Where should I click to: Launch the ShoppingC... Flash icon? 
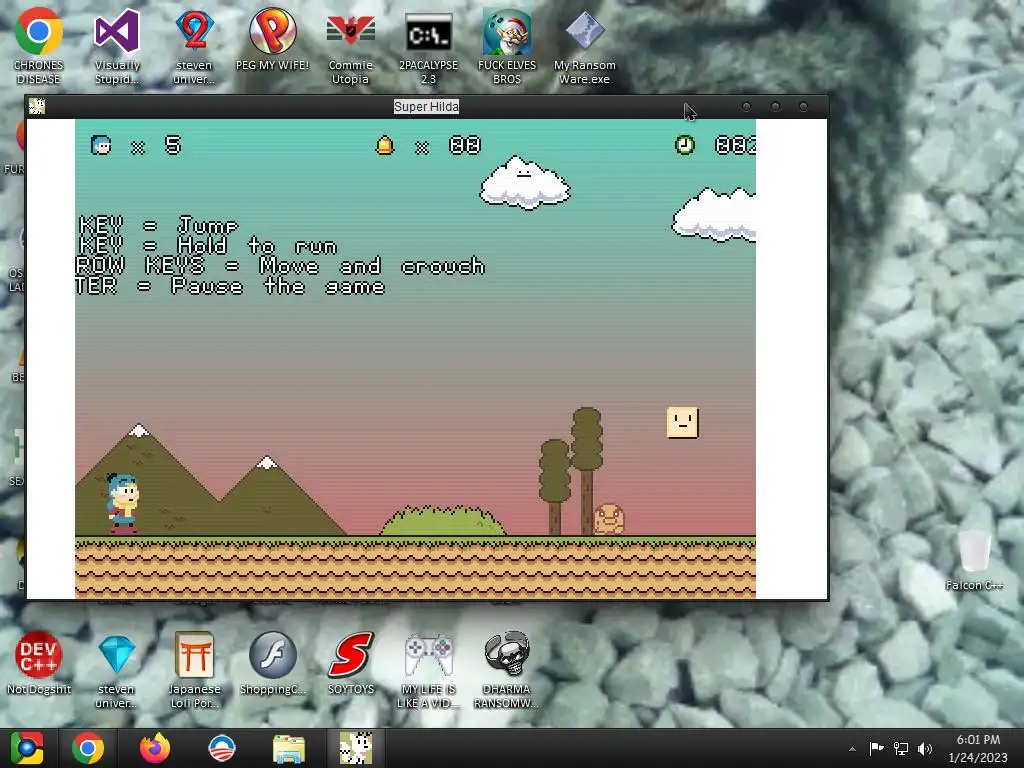(x=272, y=662)
